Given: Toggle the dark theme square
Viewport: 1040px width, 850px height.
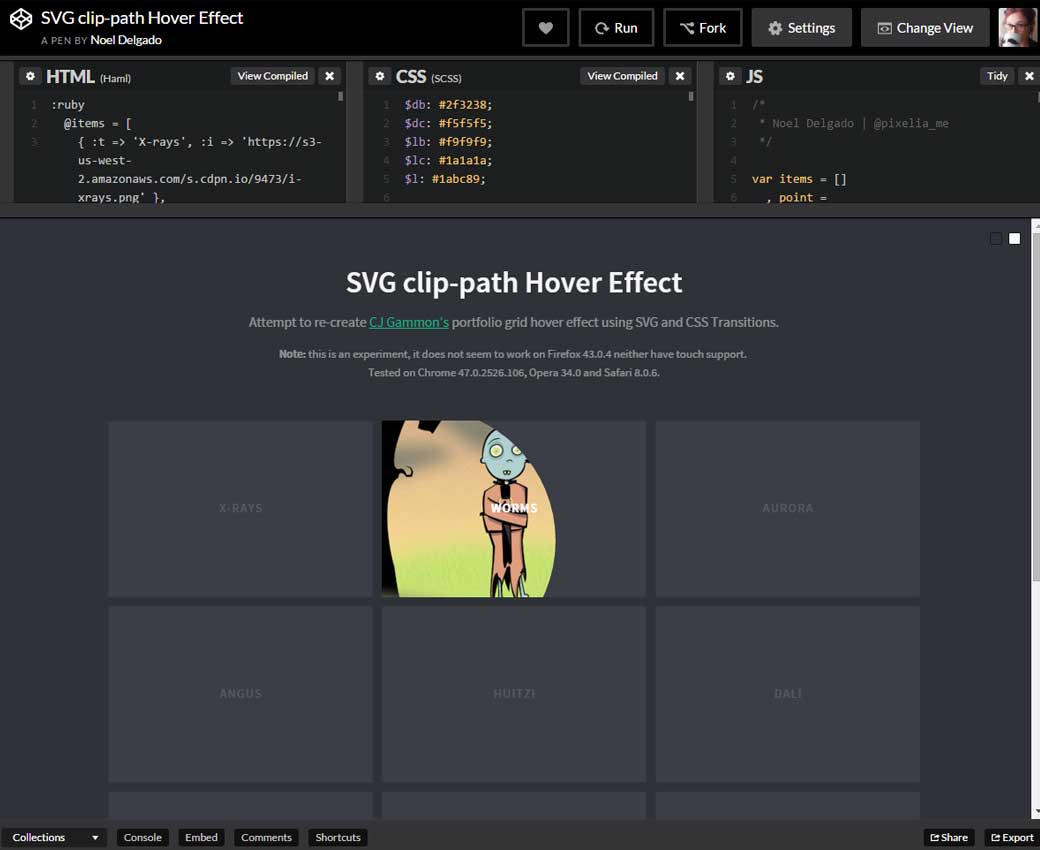Looking at the screenshot, I should [995, 238].
